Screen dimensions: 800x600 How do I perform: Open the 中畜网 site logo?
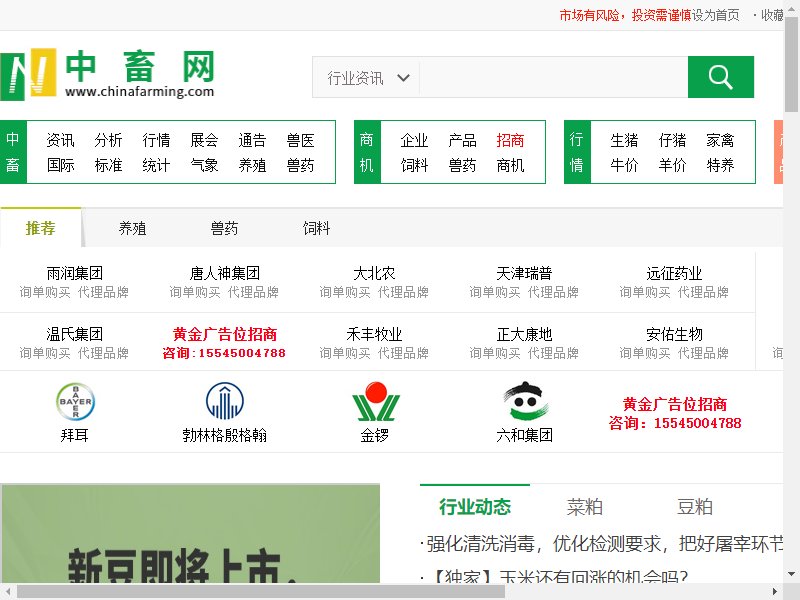click(x=108, y=74)
